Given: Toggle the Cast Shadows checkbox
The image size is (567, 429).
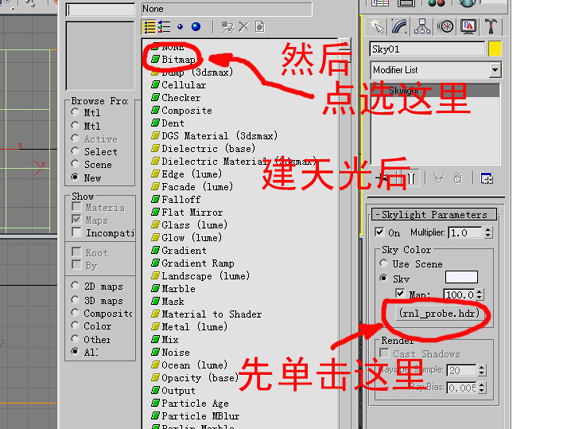Looking at the screenshot, I should tap(384, 353).
